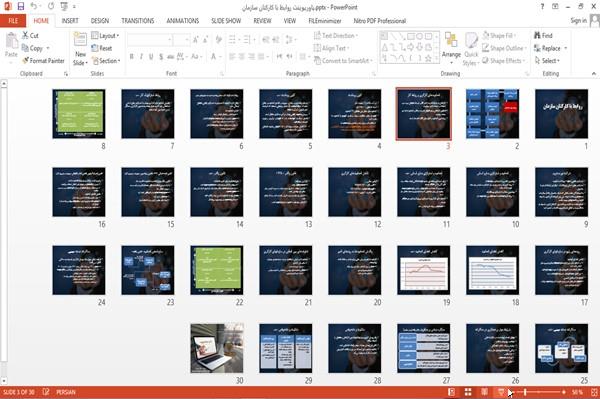The image size is (600, 399).
Task: Expand the Select dropdown in Editing
Action: tap(547, 60)
